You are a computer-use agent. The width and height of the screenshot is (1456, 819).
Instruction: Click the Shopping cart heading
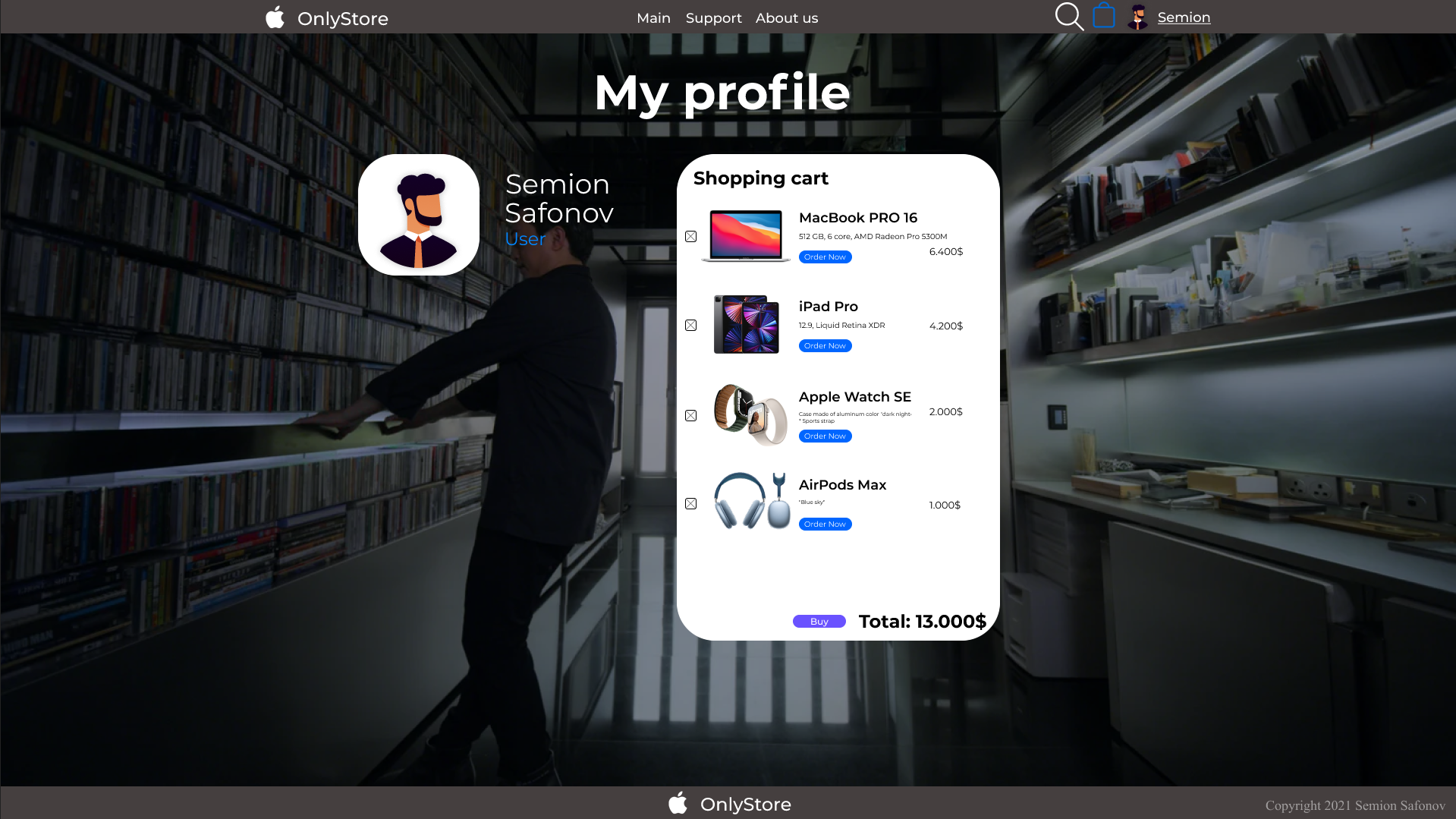pyautogui.click(x=761, y=178)
